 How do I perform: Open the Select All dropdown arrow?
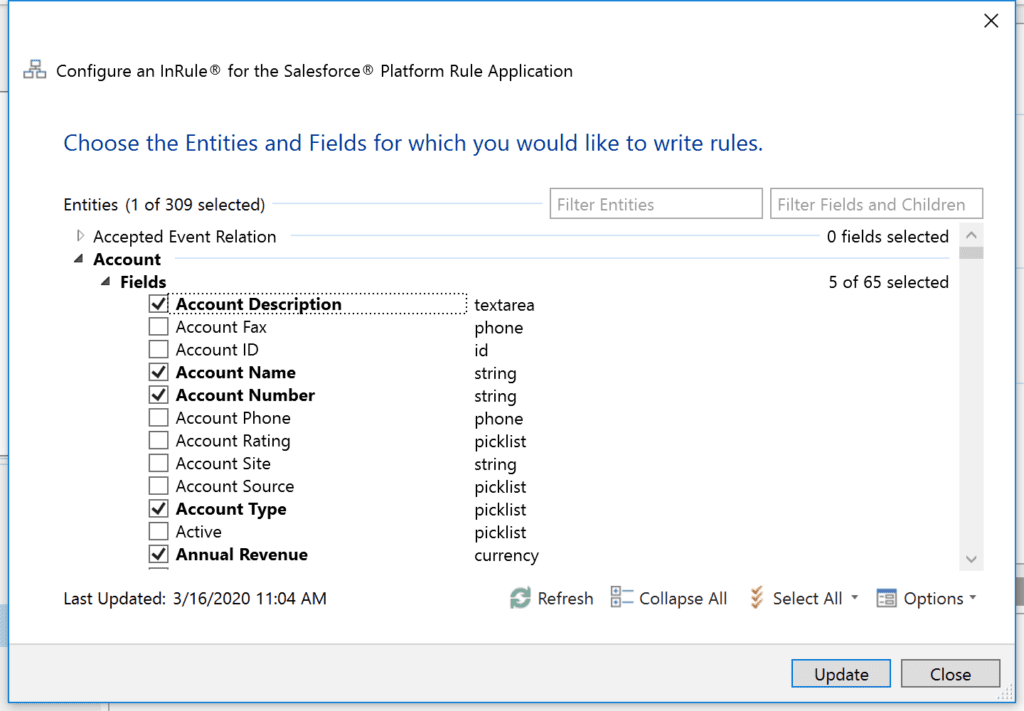(x=855, y=599)
